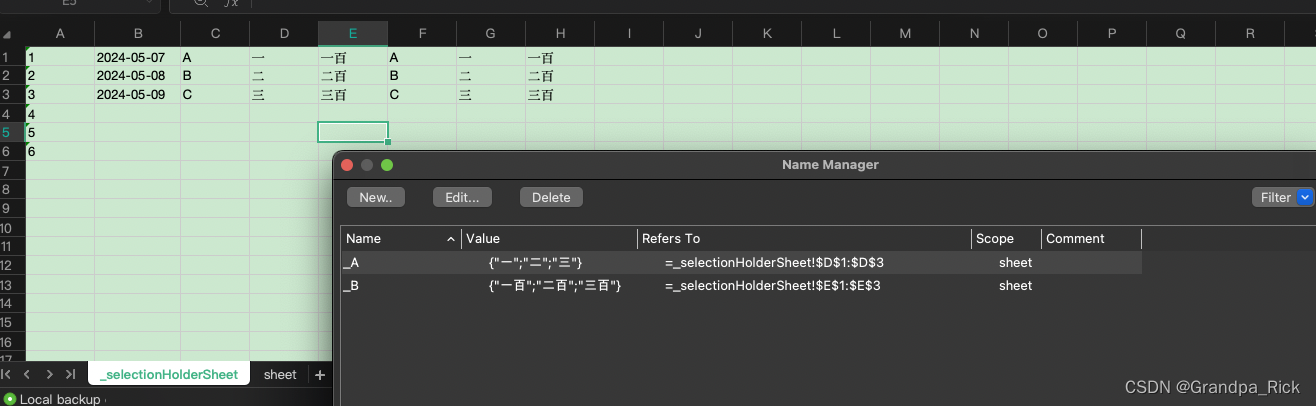Click cell containing 2024-05-07
The height and width of the screenshot is (406, 1316).
(138, 58)
